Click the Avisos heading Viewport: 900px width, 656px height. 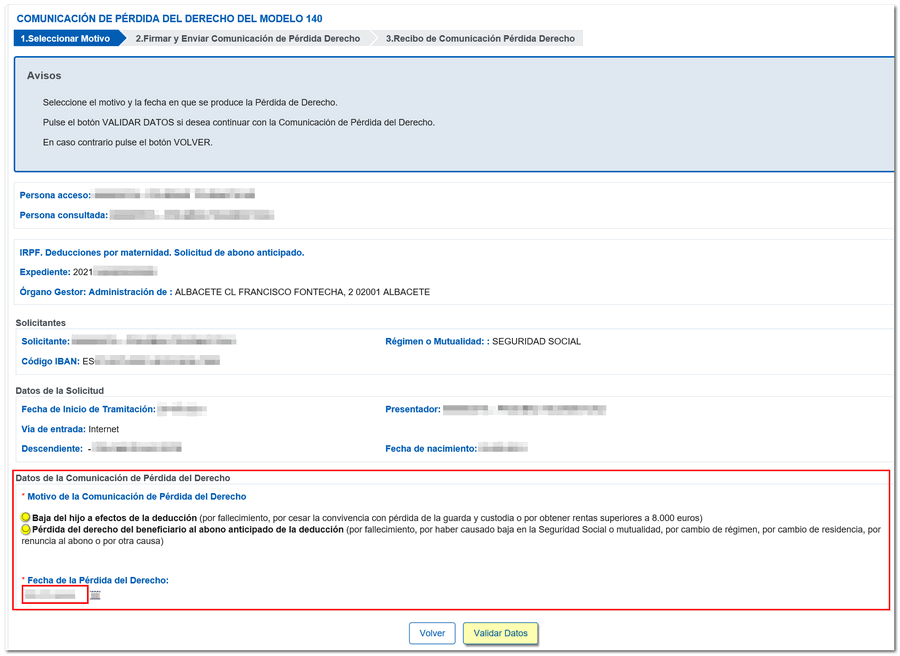44,76
